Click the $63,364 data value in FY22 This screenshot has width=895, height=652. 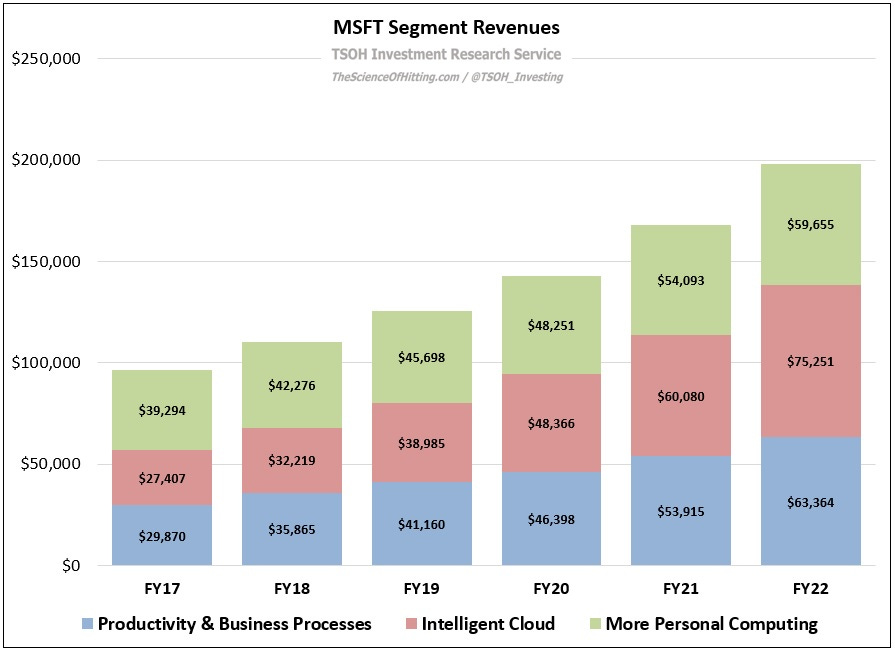click(x=811, y=503)
